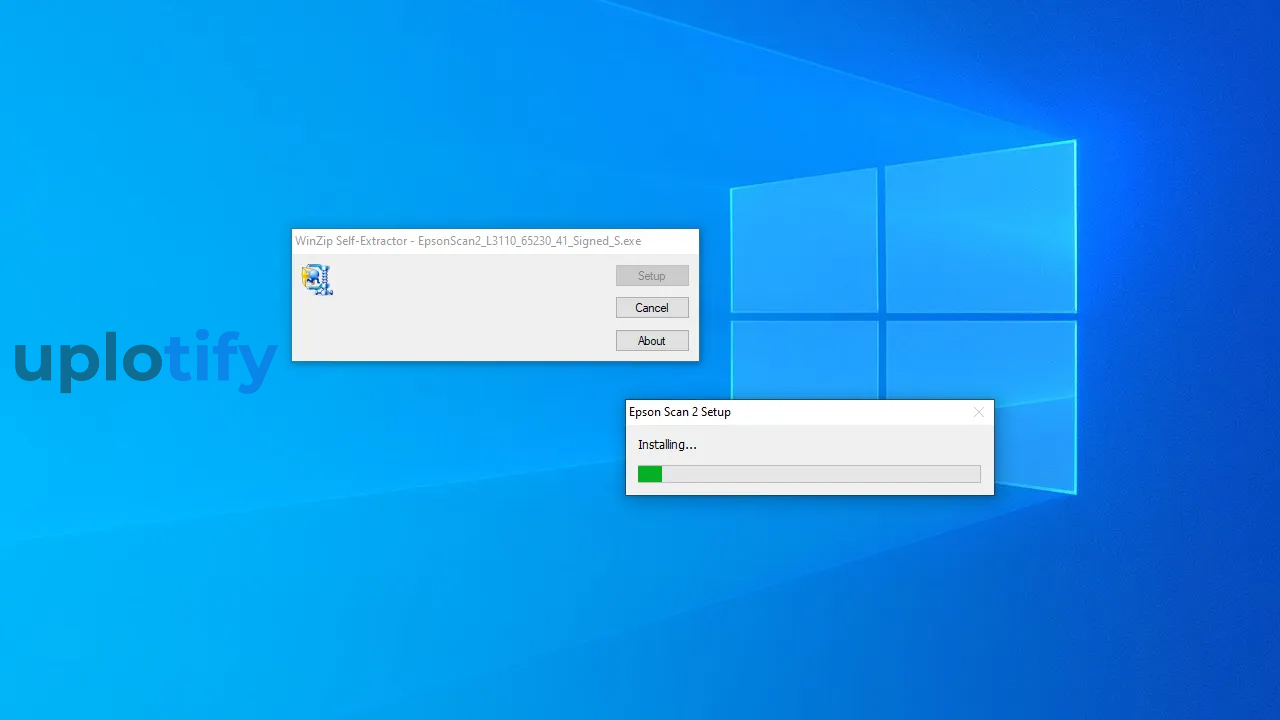Click the Epson Scan 2 installation progress bar
The image size is (1280, 720).
[809, 474]
